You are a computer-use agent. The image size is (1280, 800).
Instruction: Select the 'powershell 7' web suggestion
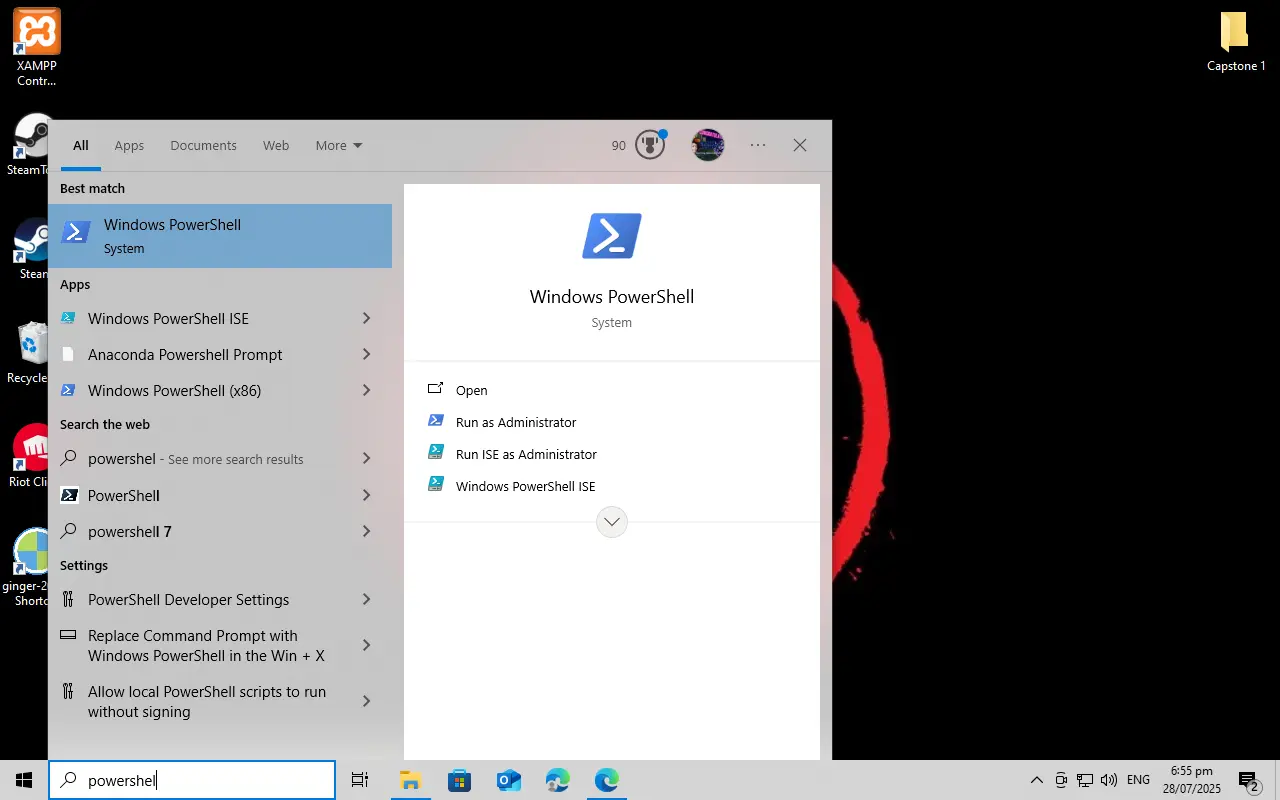click(x=196, y=531)
